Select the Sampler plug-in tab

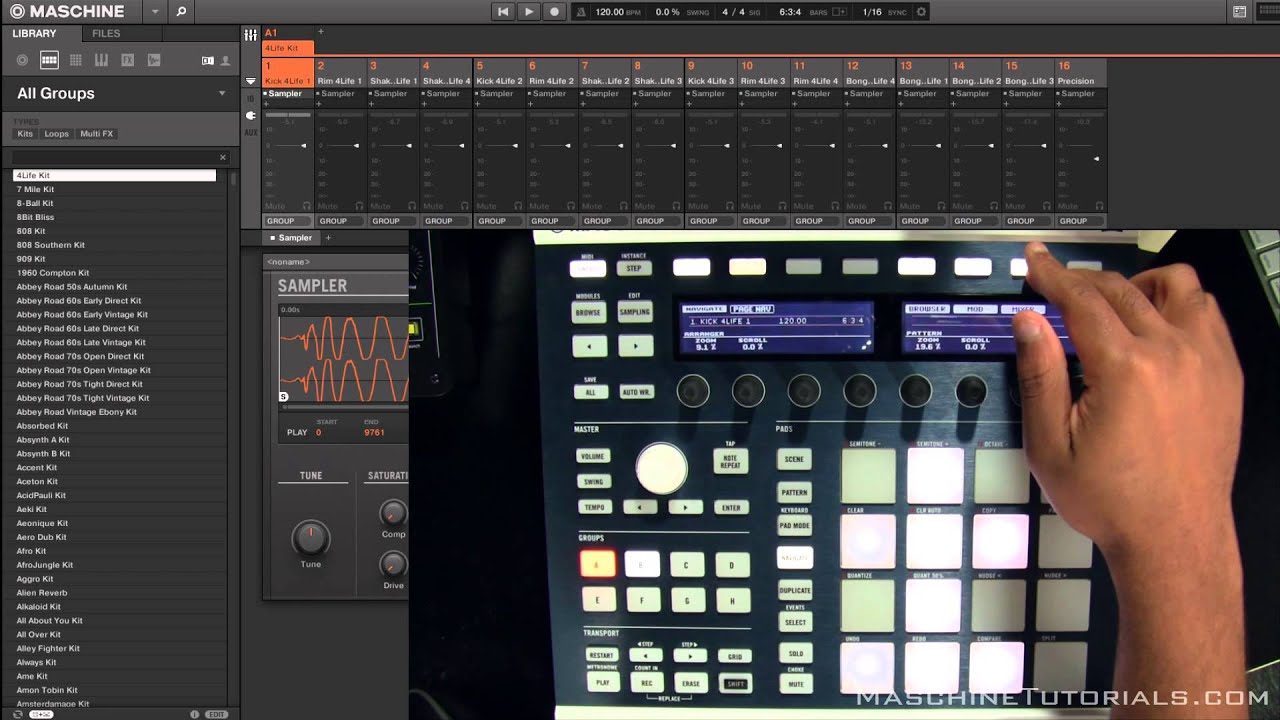coord(290,238)
